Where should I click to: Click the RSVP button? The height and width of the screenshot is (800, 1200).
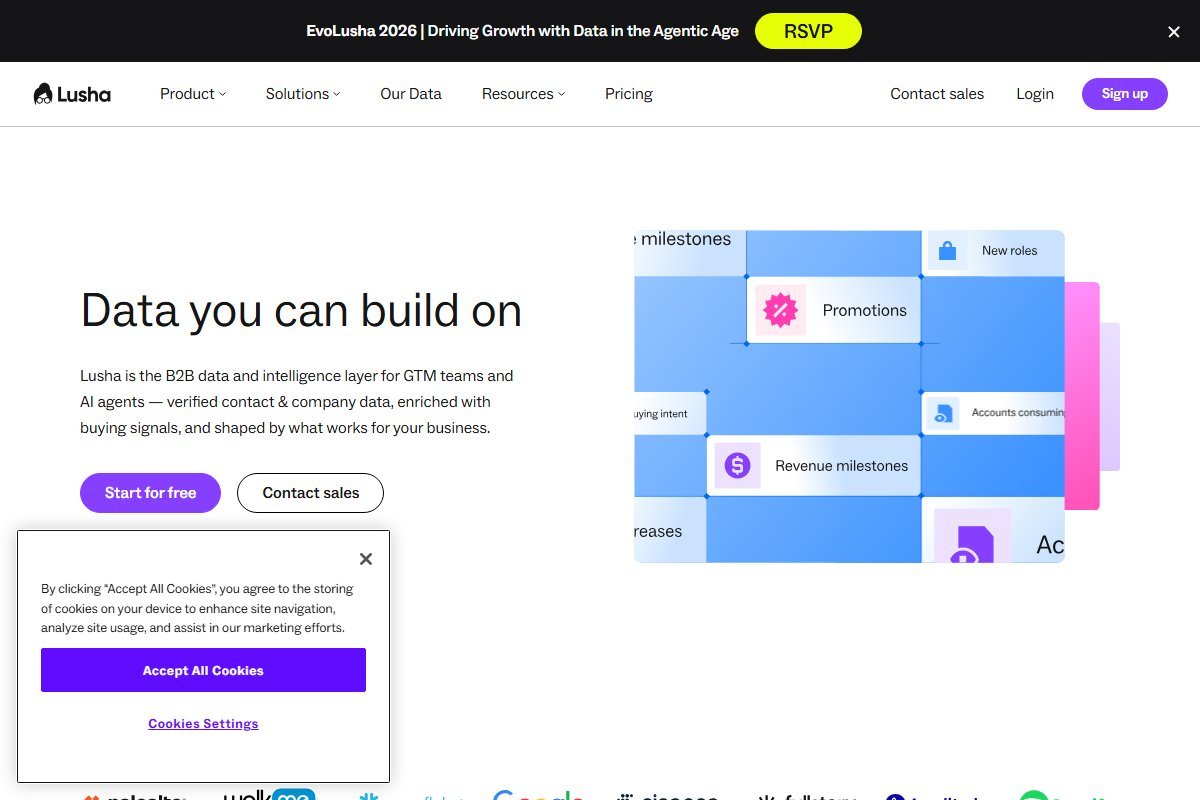(x=808, y=31)
